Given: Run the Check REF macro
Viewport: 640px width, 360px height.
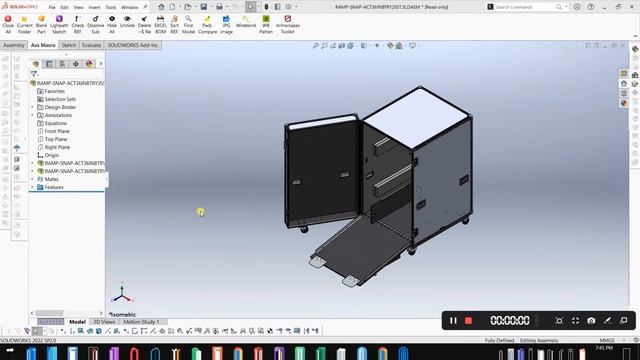Looking at the screenshot, I should (x=78, y=24).
